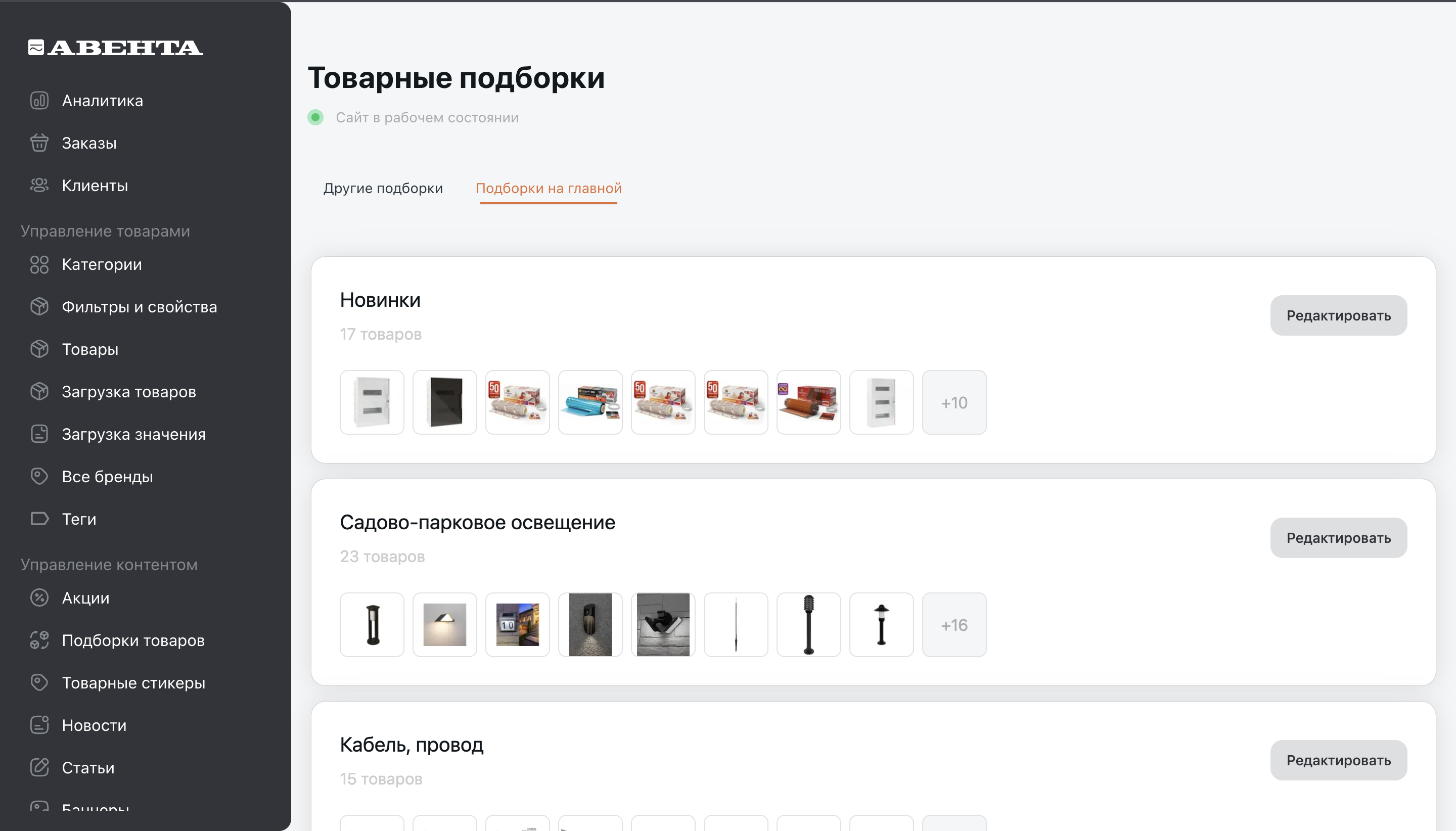Click the Кабель, провод collection title
The height and width of the screenshot is (831, 1456).
(412, 745)
